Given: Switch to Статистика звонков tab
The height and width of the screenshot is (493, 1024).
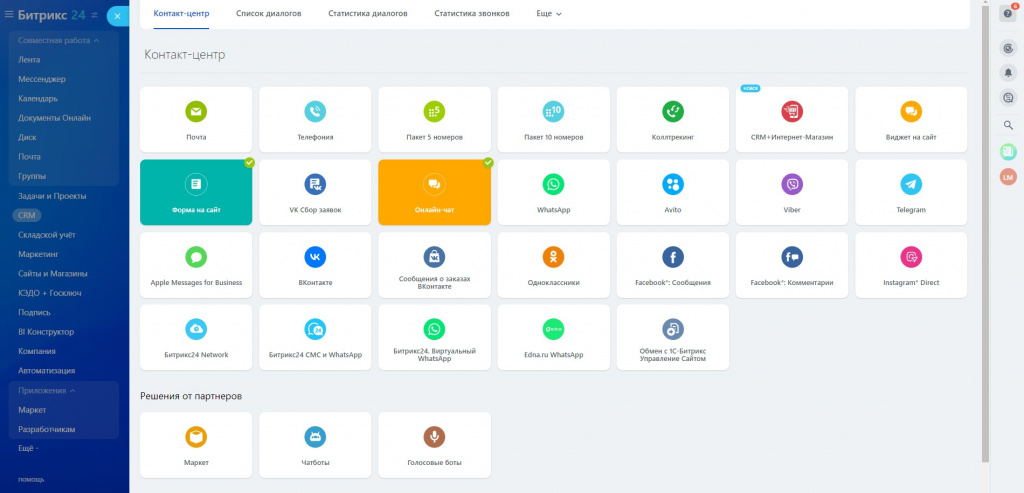Looking at the screenshot, I should click(x=472, y=13).
